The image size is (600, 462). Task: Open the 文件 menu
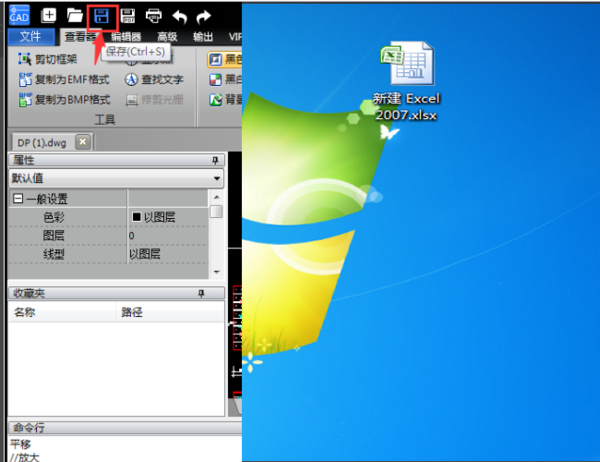pos(31,37)
